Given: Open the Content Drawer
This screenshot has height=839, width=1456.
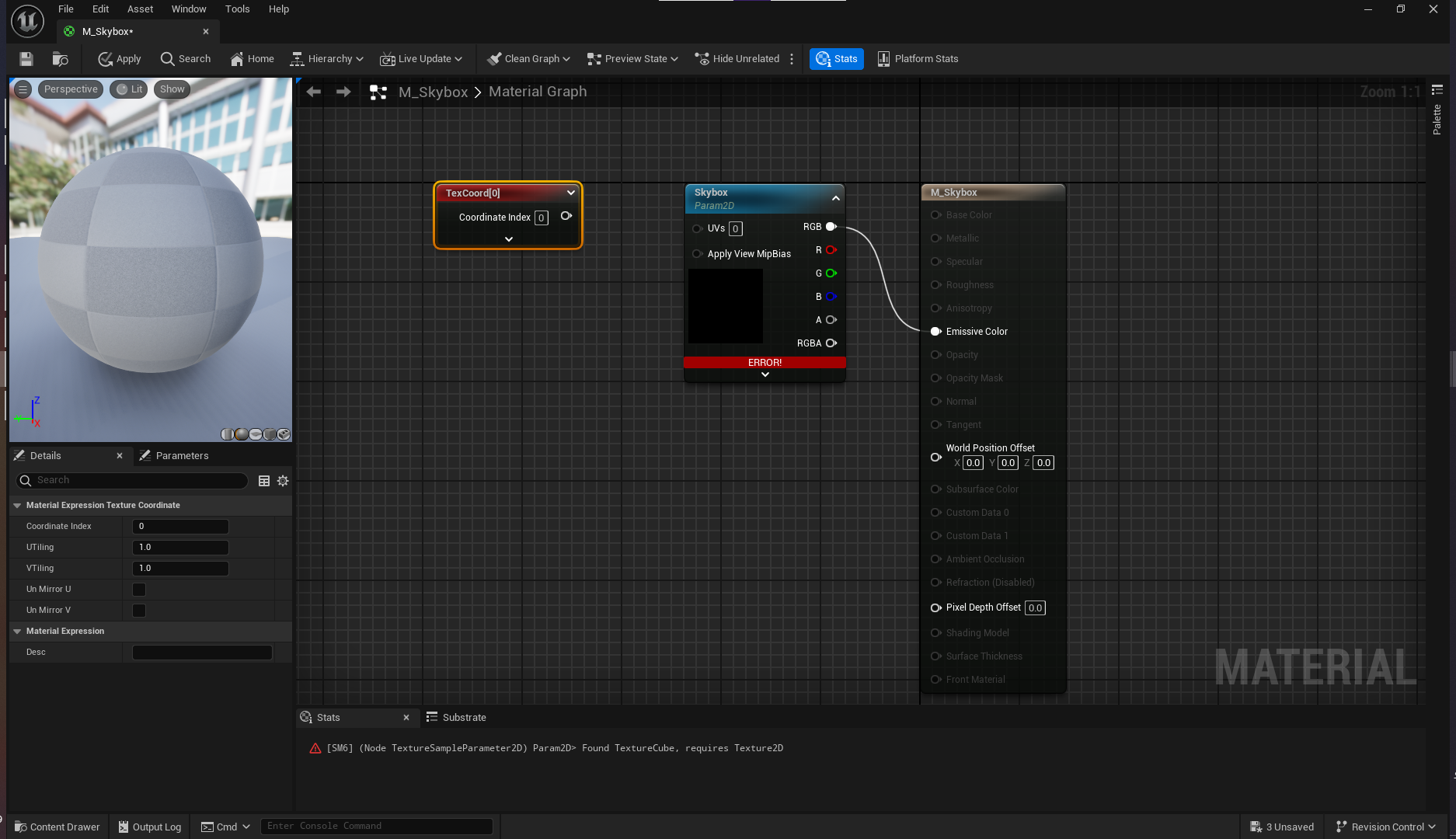Looking at the screenshot, I should (57, 827).
